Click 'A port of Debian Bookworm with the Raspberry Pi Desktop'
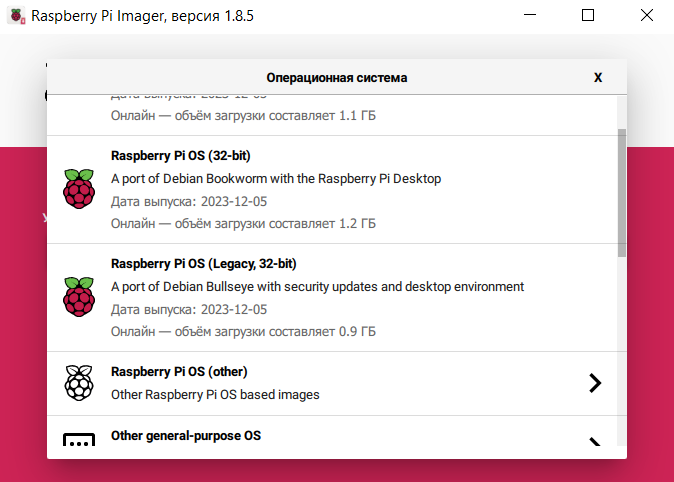674x482 pixels. [276, 178]
